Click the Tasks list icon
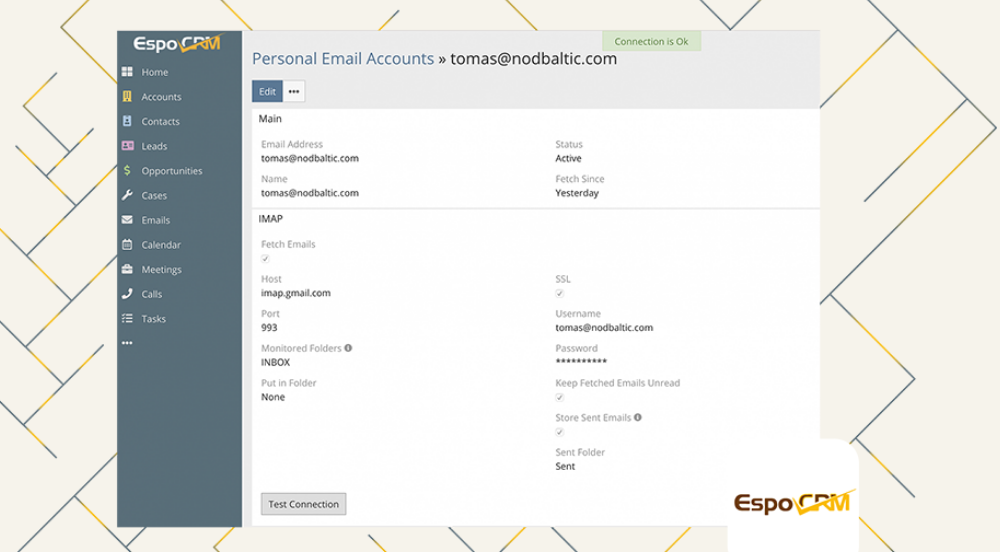 [127, 318]
